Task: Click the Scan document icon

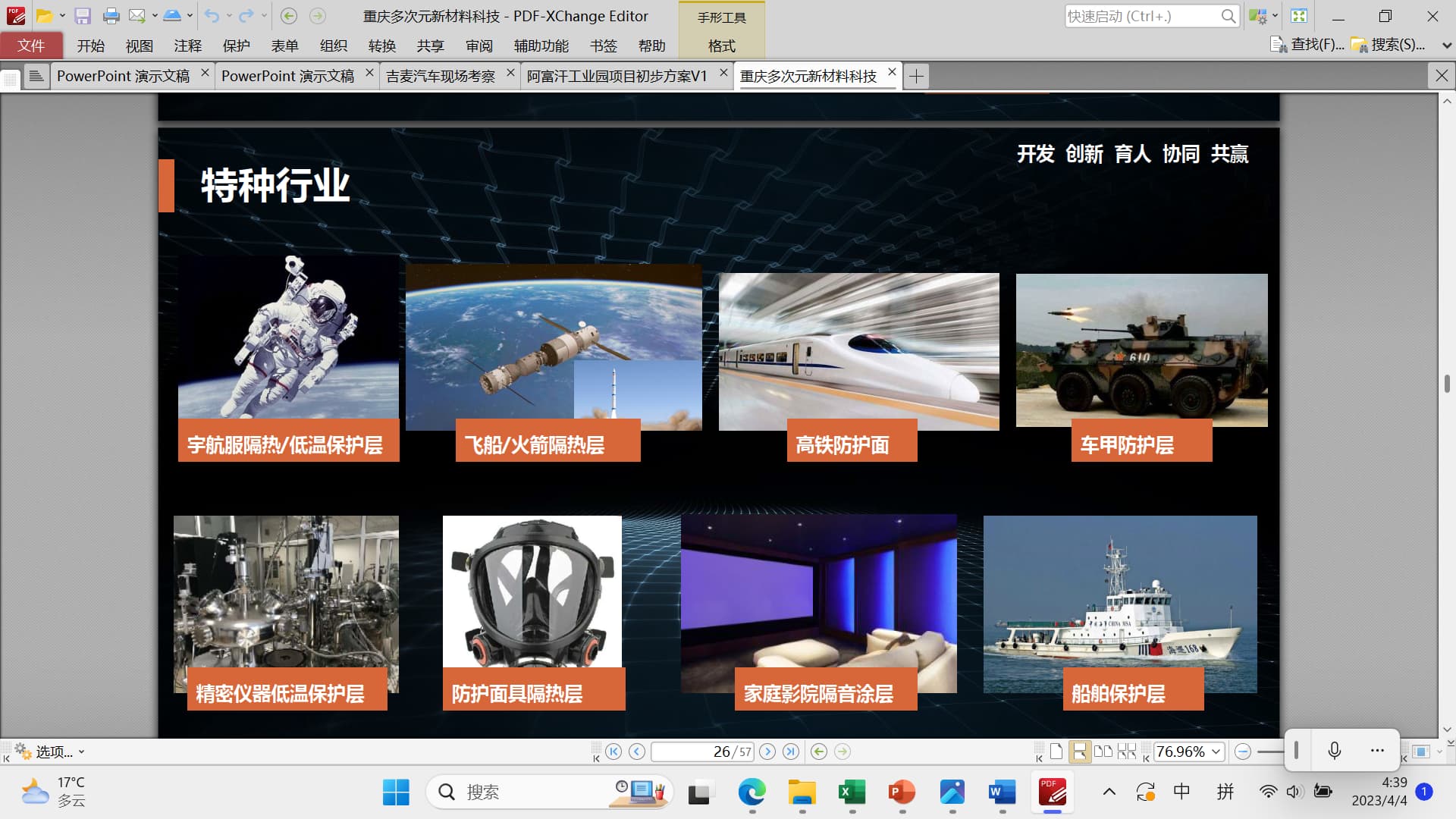Action: 172,16
